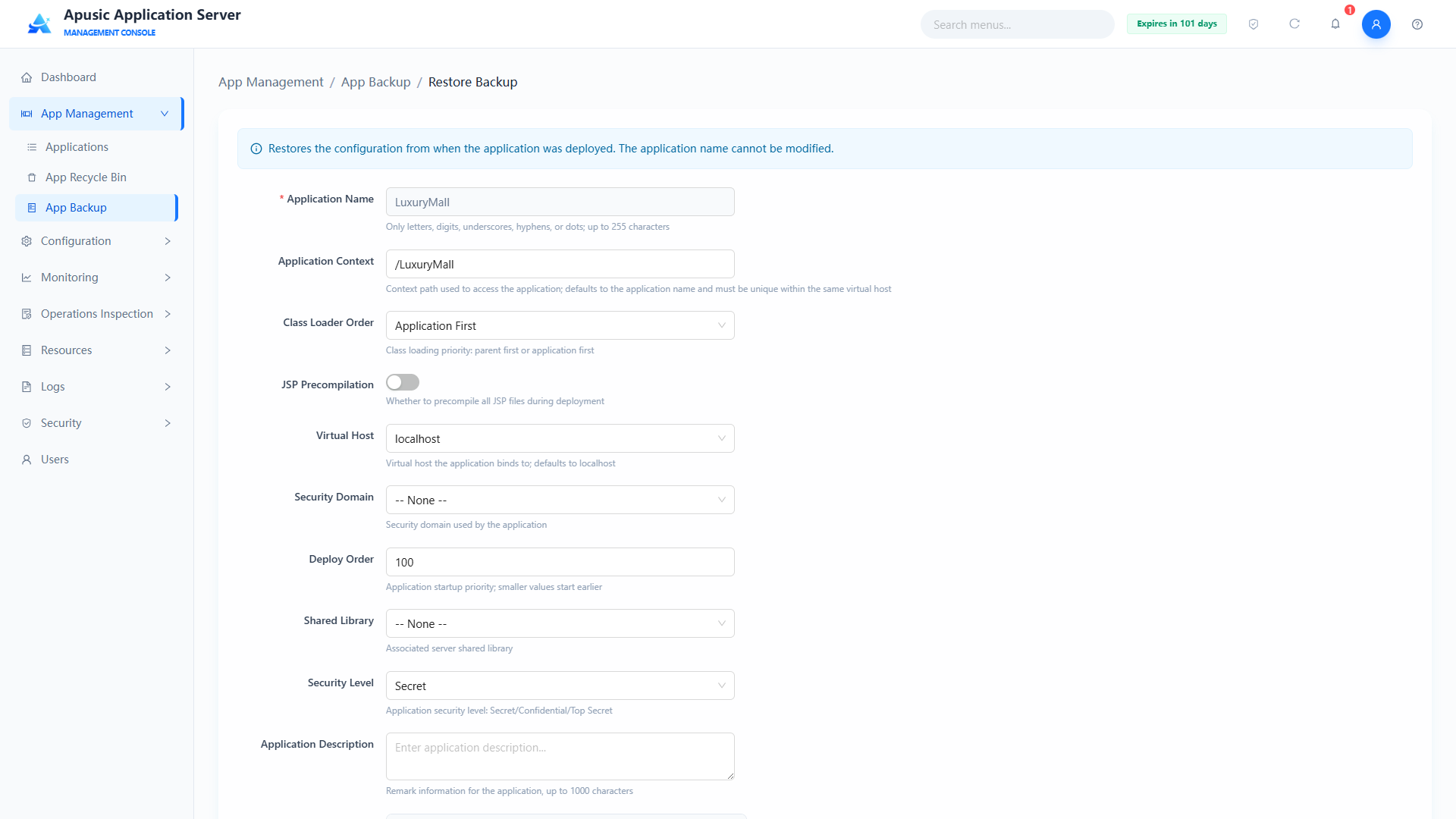Click the Deploy Order input field

coord(560,562)
